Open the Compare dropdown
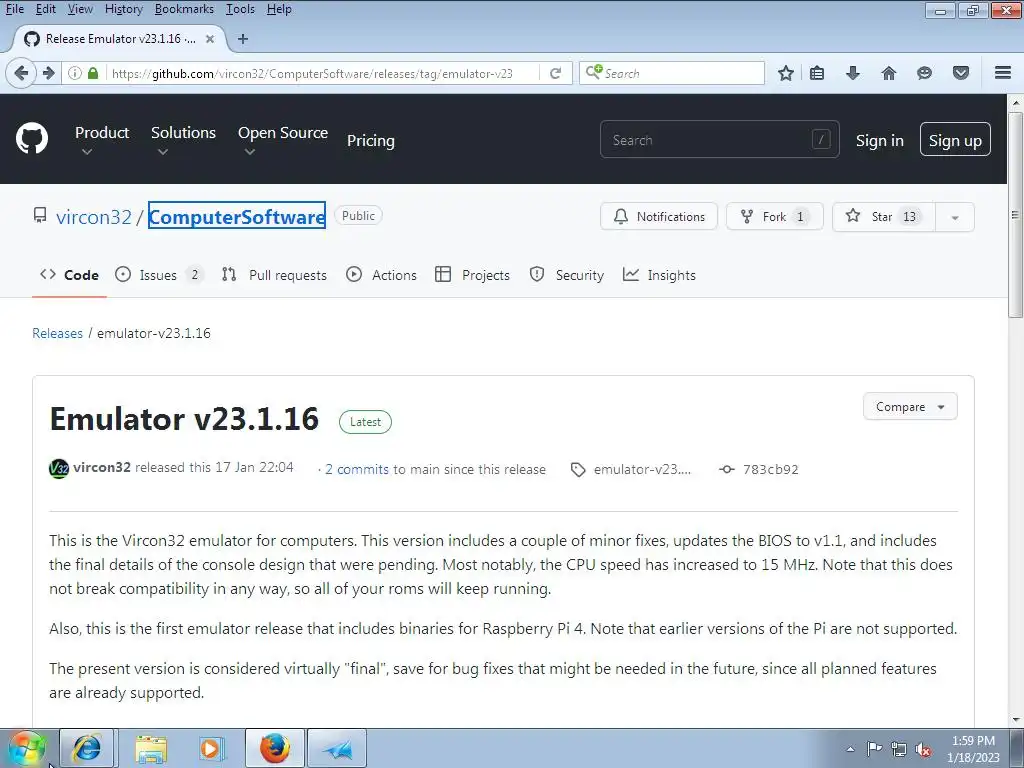This screenshot has height=768, width=1024. tap(910, 406)
